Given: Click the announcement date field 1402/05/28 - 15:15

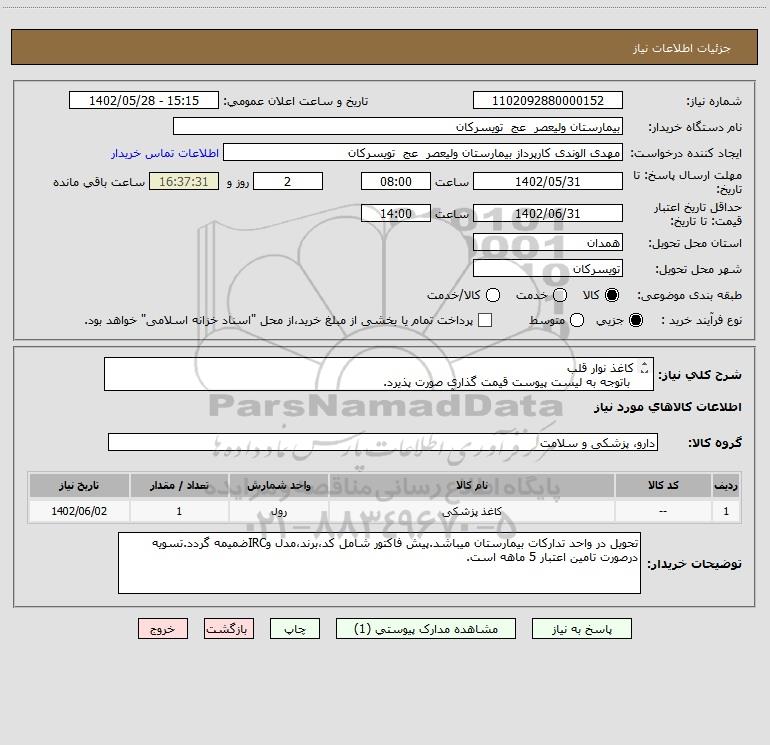Looking at the screenshot, I should 144,100.
